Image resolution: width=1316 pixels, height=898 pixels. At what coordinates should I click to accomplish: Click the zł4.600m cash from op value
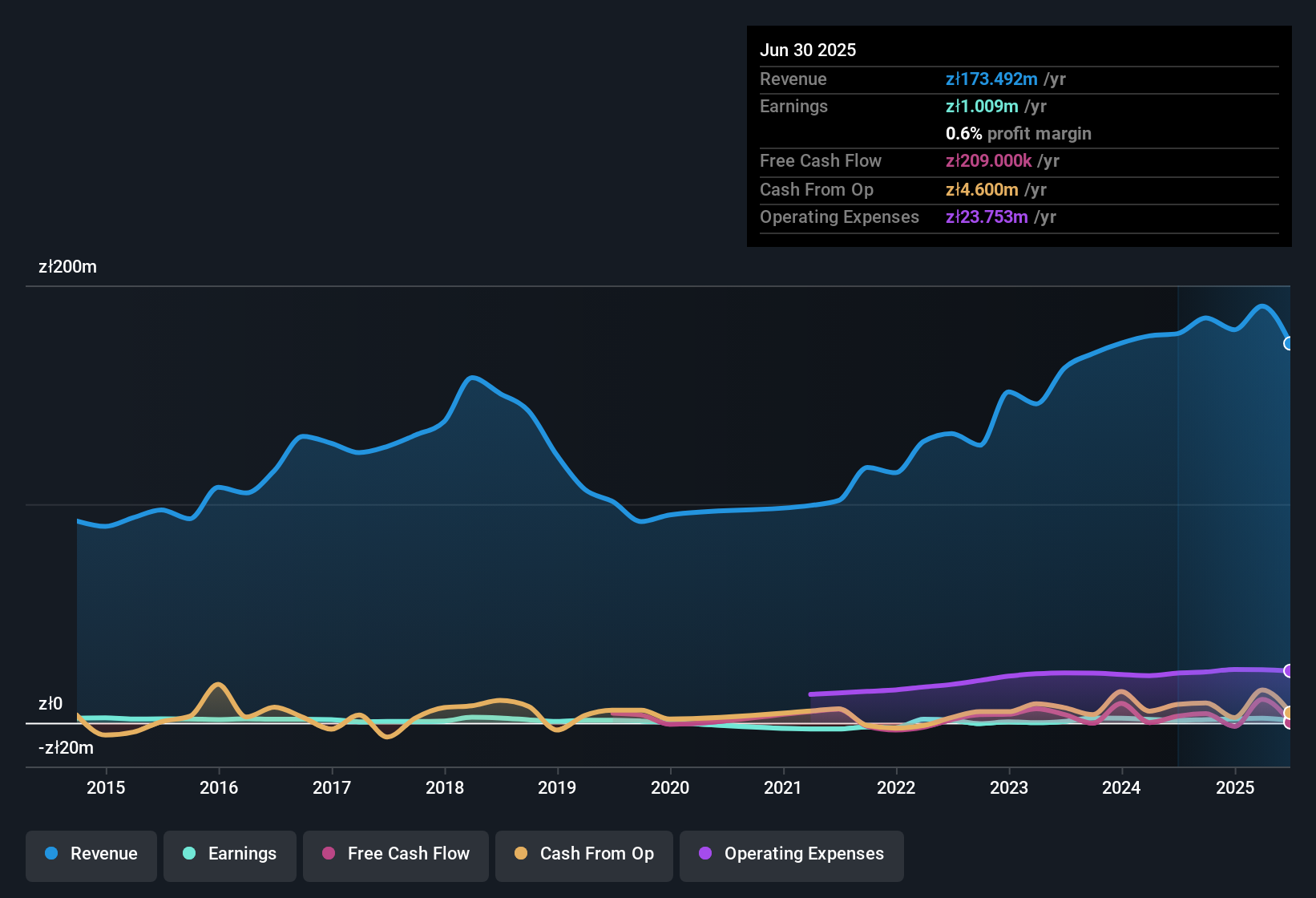tap(982, 189)
